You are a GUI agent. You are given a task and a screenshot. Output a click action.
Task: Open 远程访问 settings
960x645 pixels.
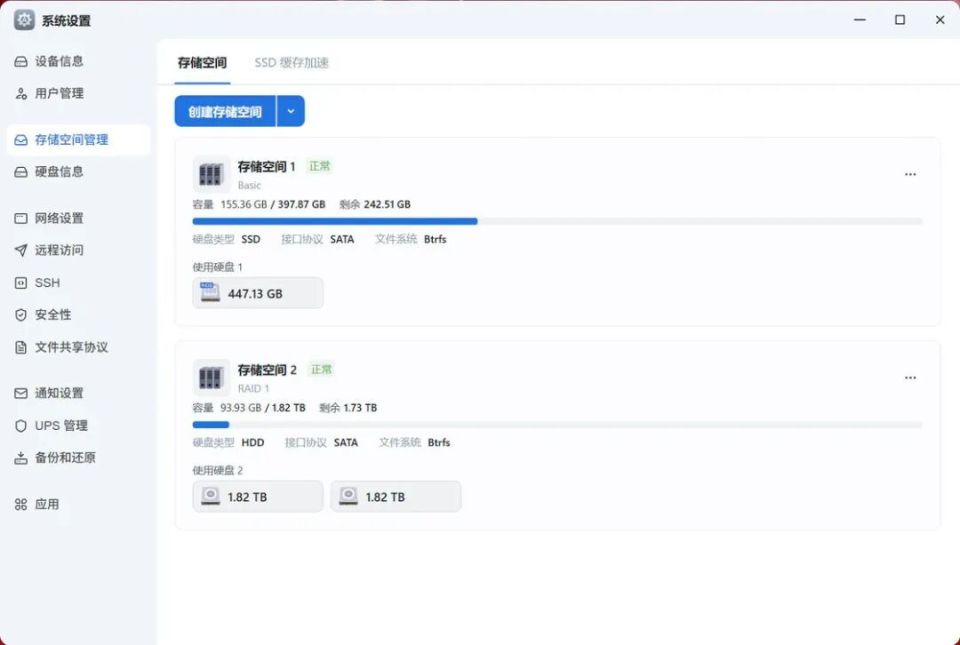point(20,250)
